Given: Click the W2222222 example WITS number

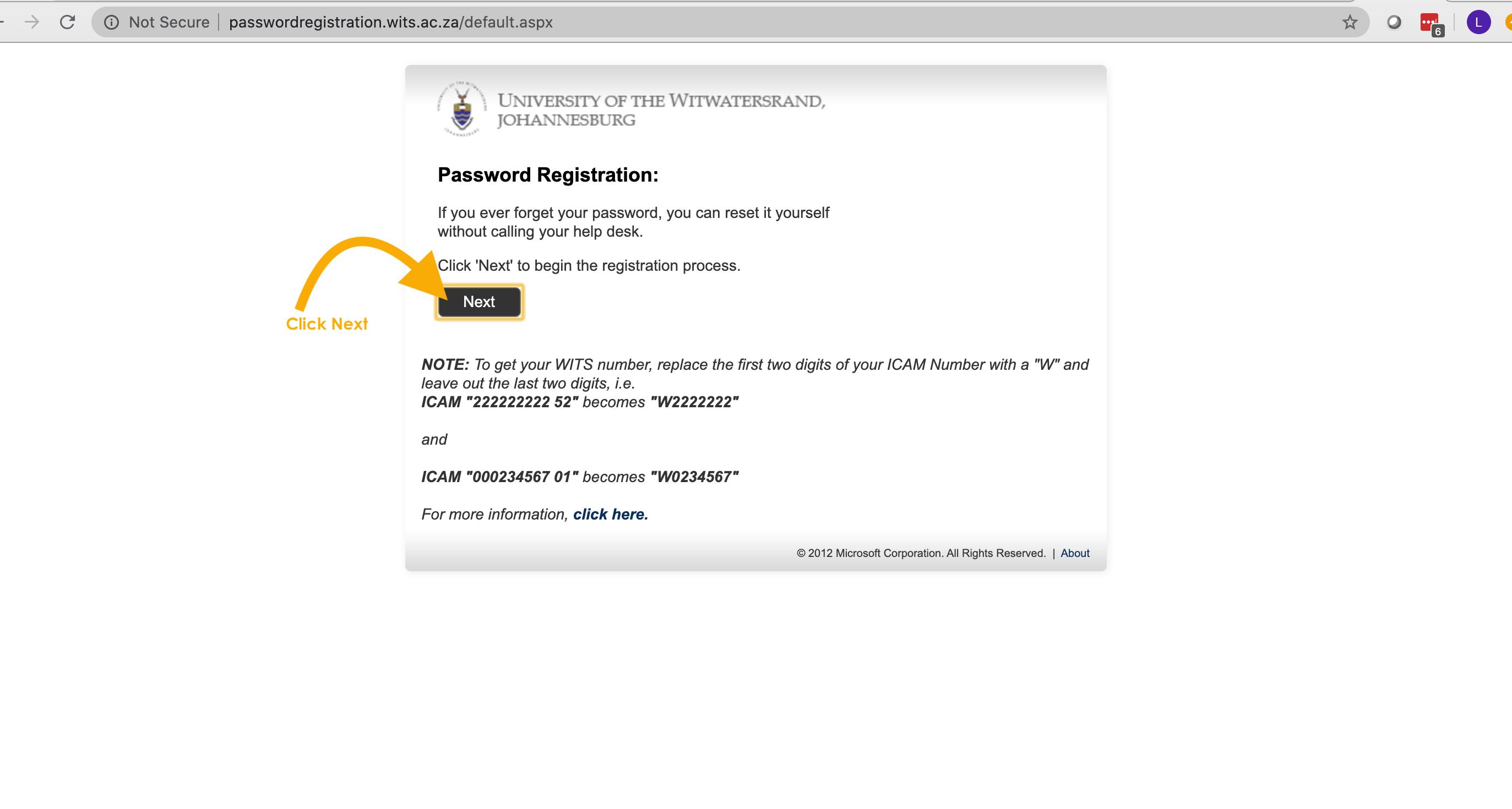Looking at the screenshot, I should [x=694, y=402].
